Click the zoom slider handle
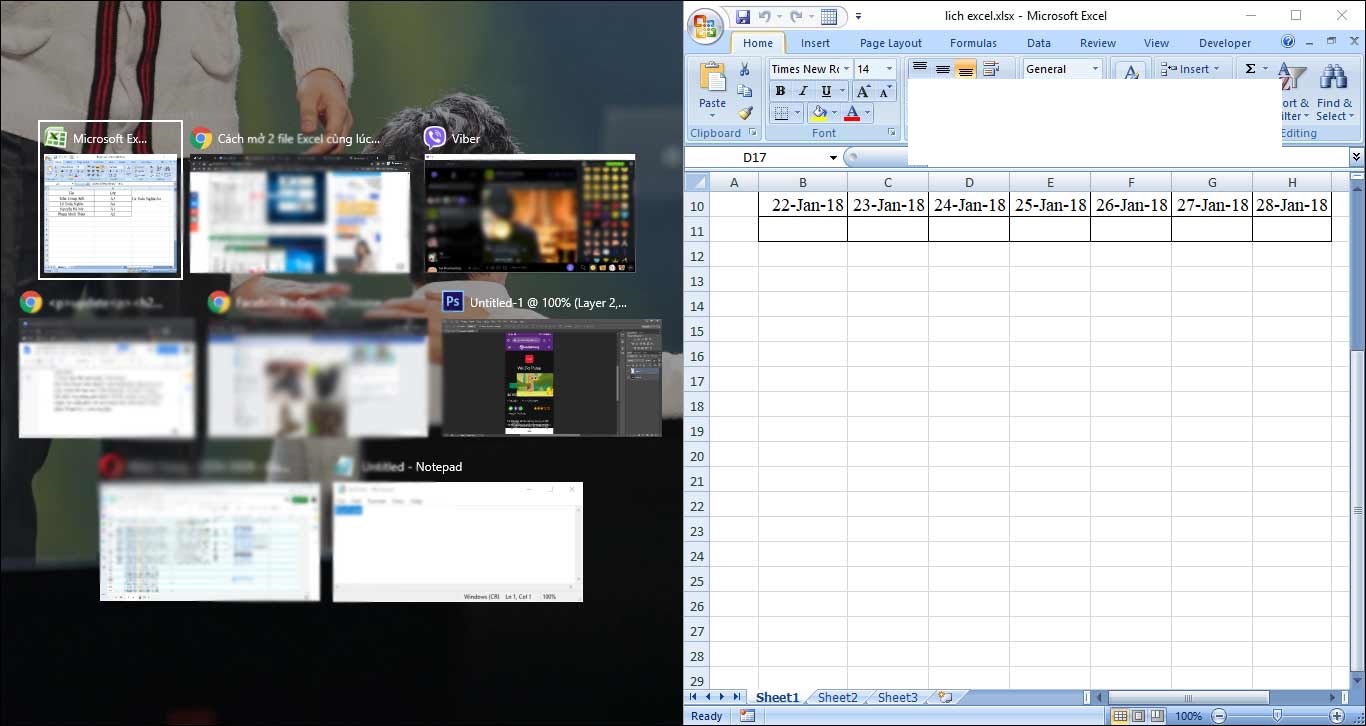The width and height of the screenshot is (1366, 726). tap(1277, 716)
